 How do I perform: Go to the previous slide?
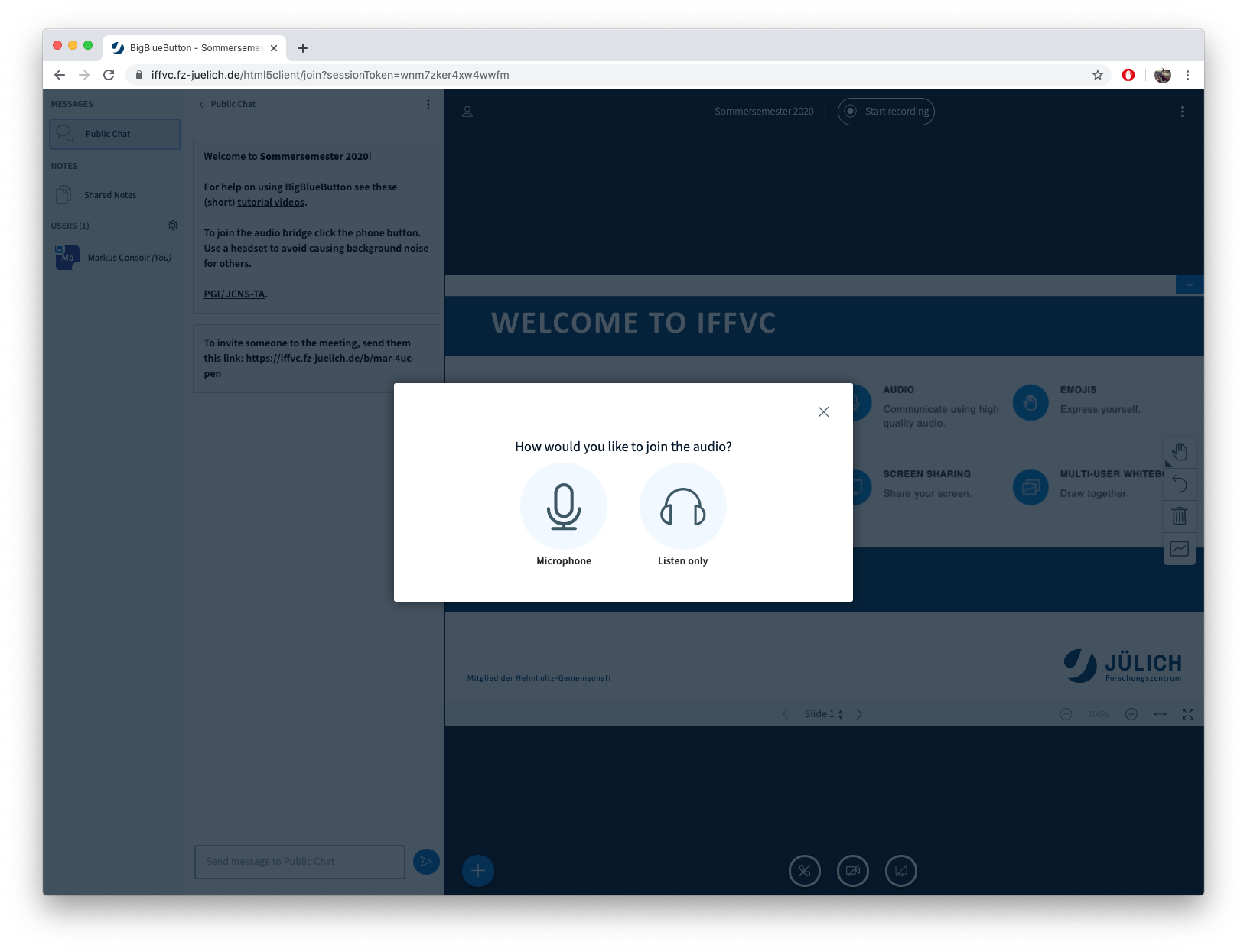point(786,714)
